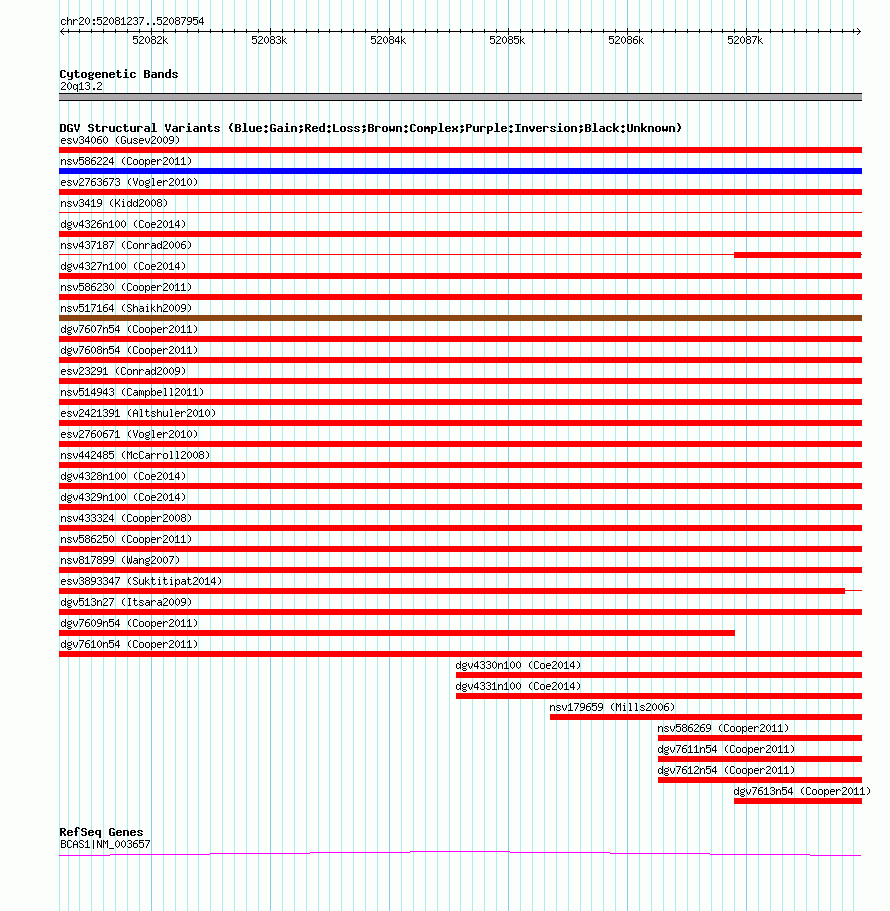Image resolution: width=890 pixels, height=911 pixels.
Task: Open nsv179659 (Mills2006) label
Action: click(612, 706)
